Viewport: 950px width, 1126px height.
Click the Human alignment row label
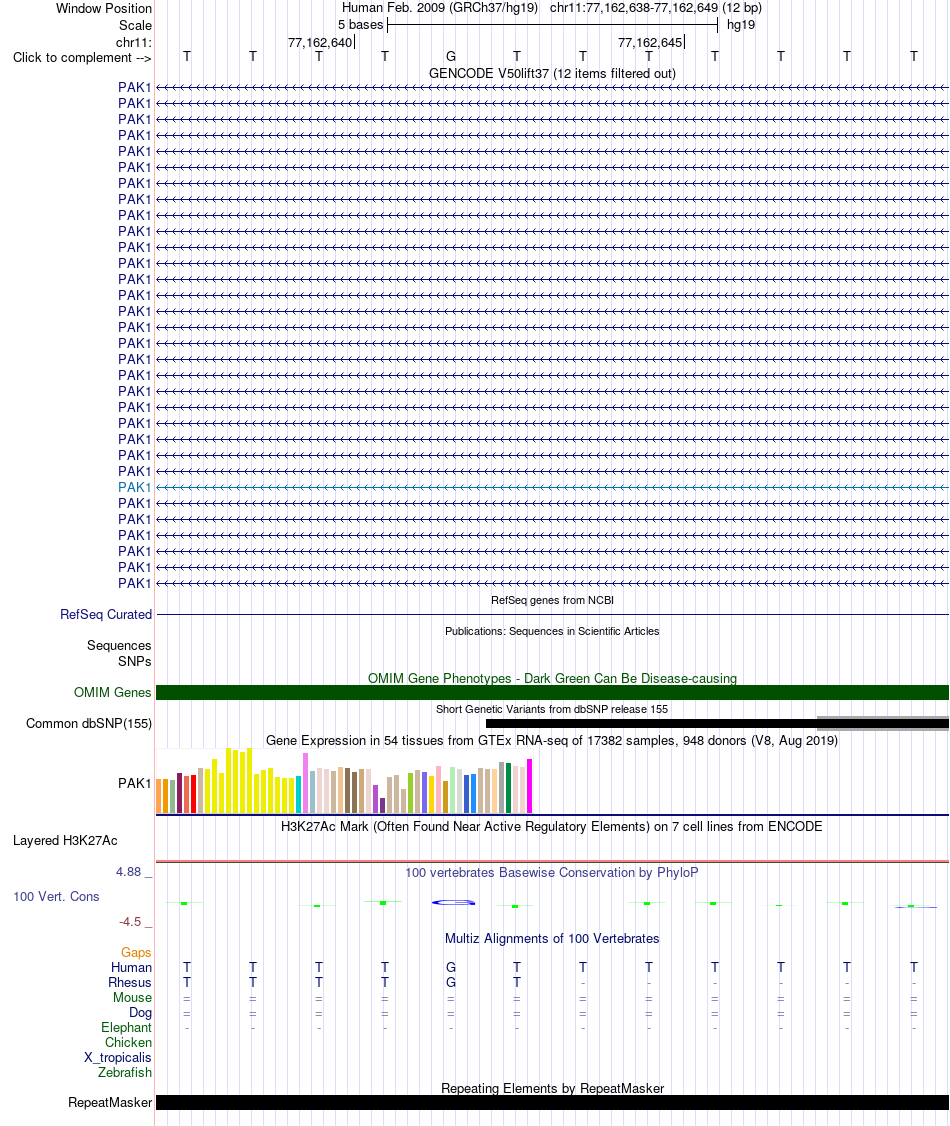tap(131, 967)
